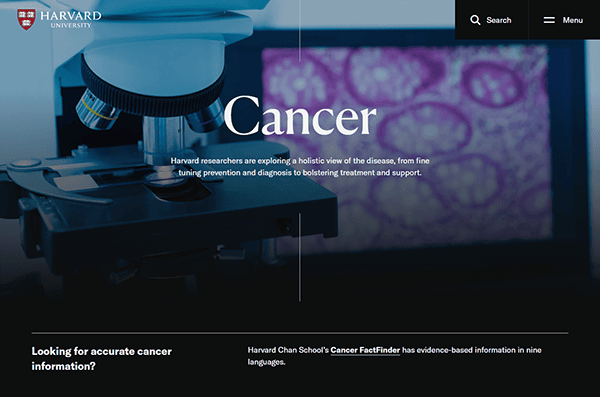Click the 'Harvard Chan School's' text
The height and width of the screenshot is (397, 600).
pyautogui.click(x=288, y=350)
